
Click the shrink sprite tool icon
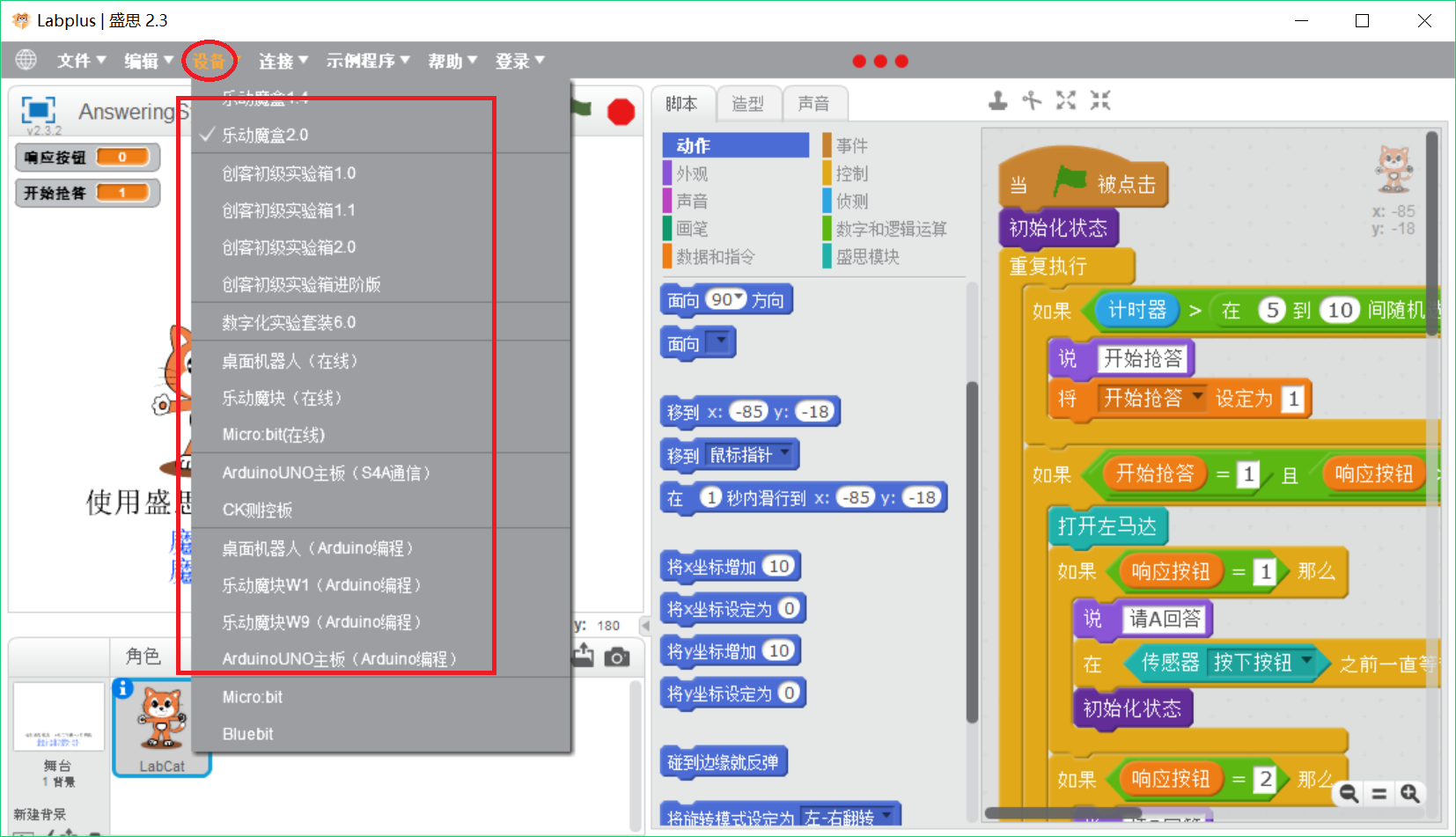(1100, 100)
